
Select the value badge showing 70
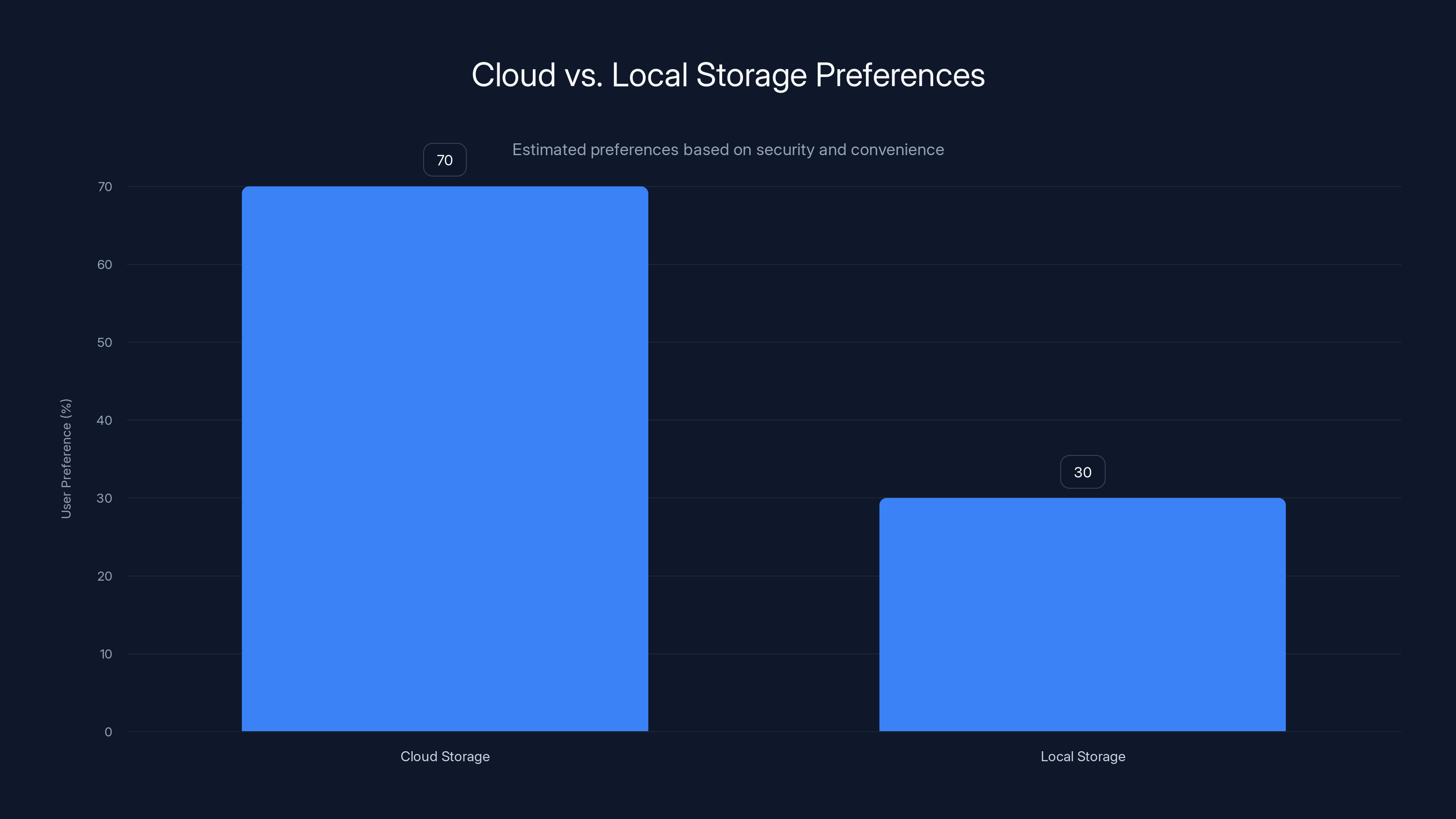point(444,160)
